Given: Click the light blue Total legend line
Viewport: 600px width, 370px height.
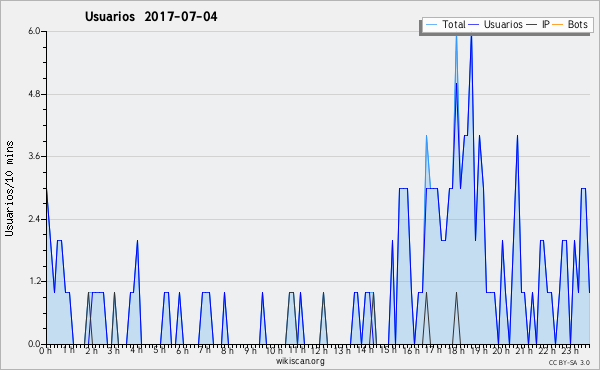Looking at the screenshot, I should tap(431, 25).
